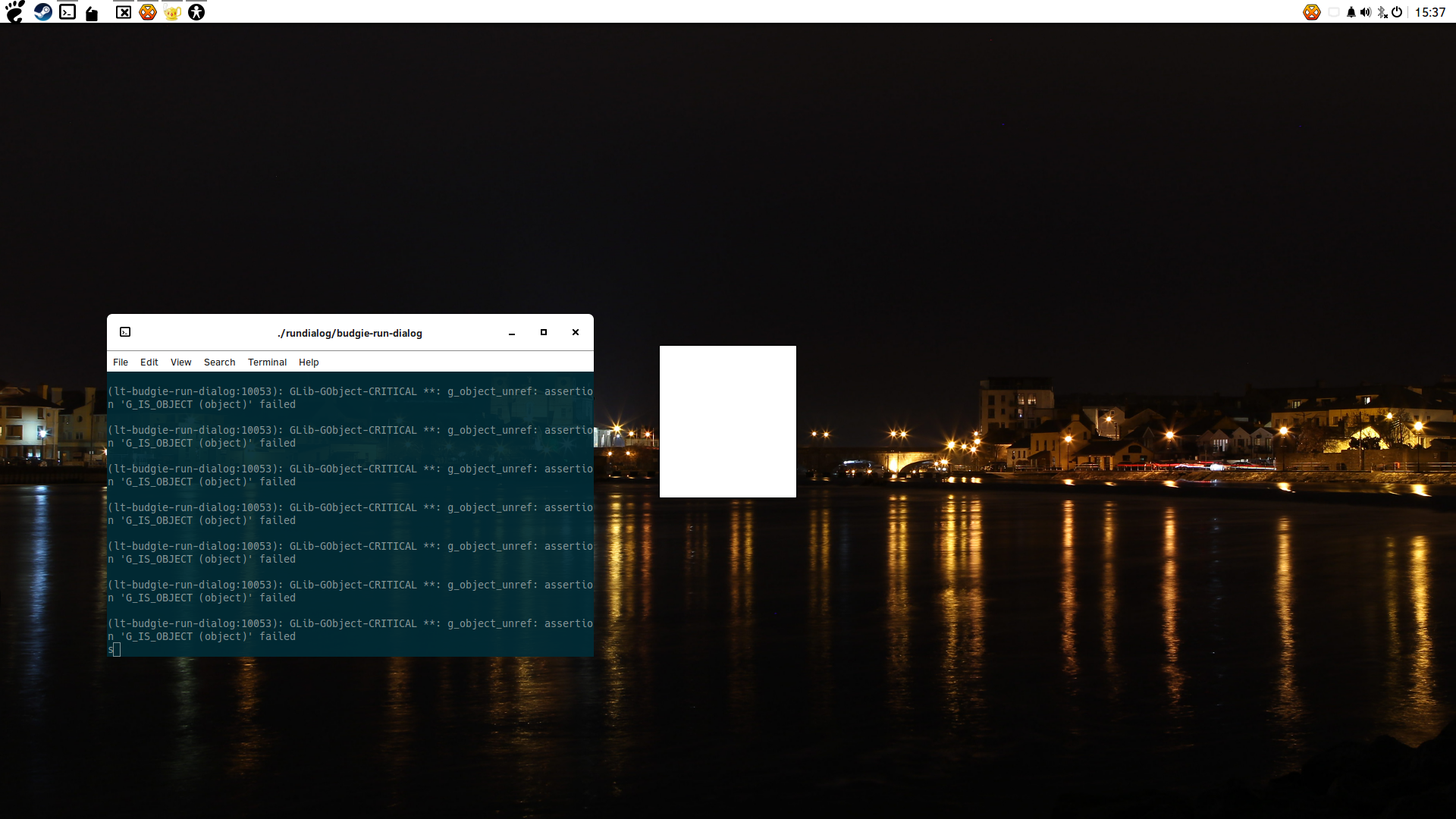Click the faint network tray icon
Screen dimensions: 1456x819
[1334, 12]
